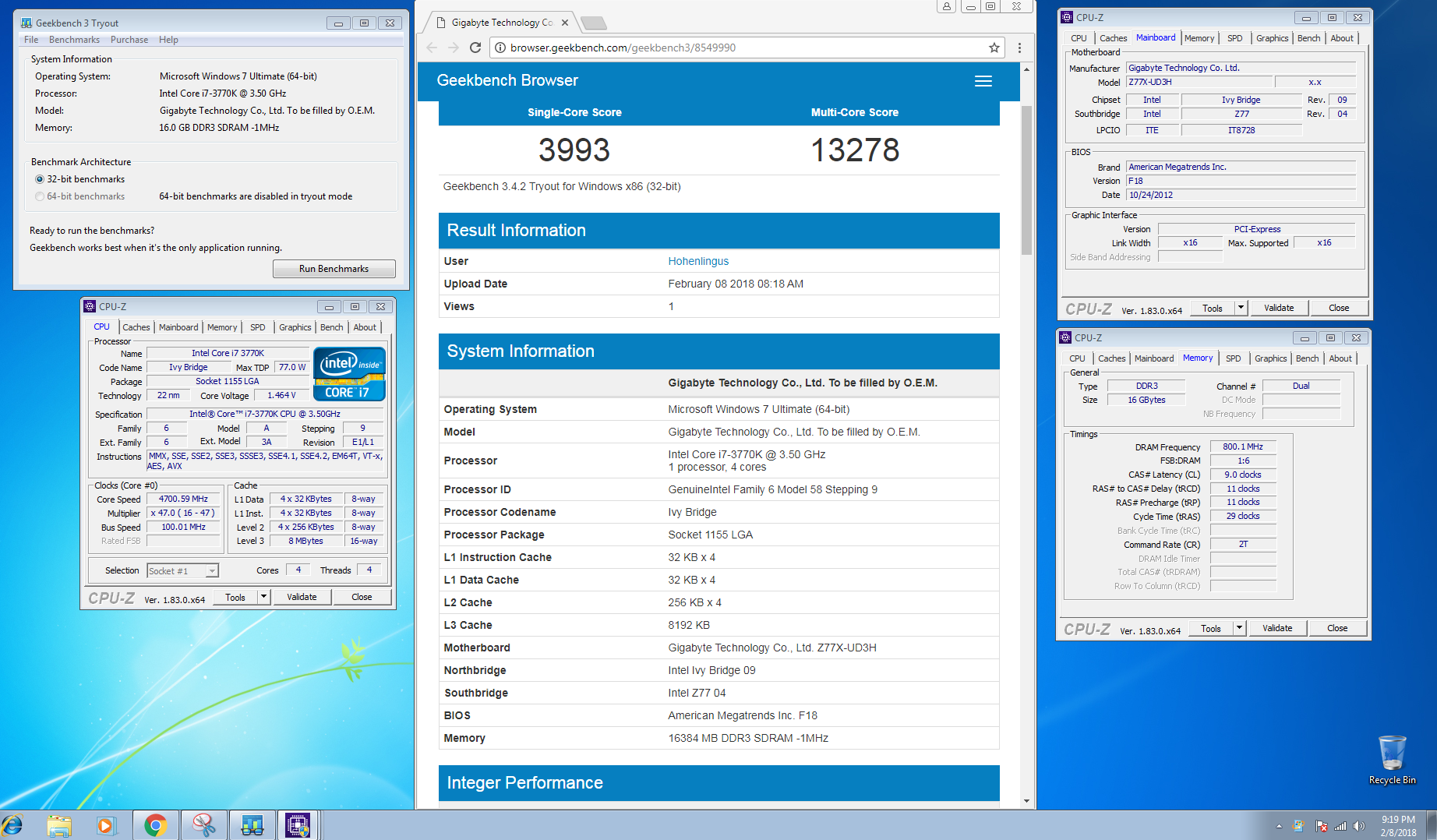The image size is (1437, 840).
Task: Open Action Center flag tray icon
Action: [x=1321, y=826]
